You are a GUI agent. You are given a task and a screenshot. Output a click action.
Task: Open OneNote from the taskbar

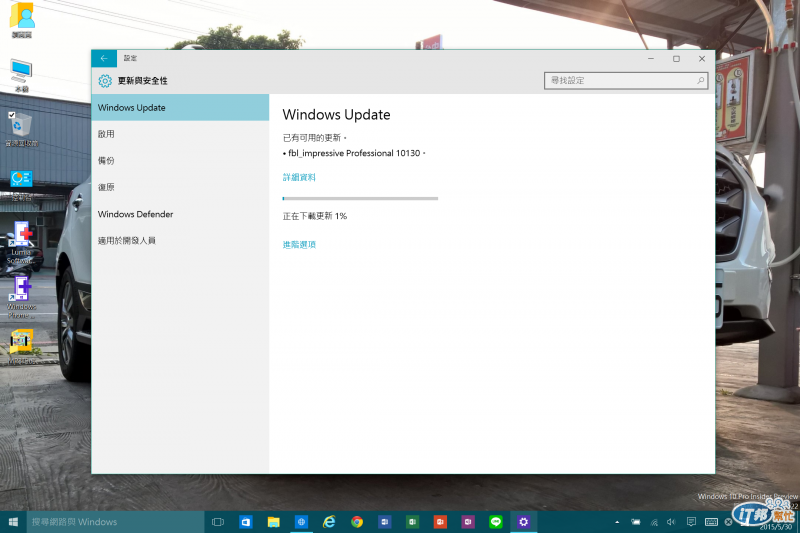click(x=468, y=522)
